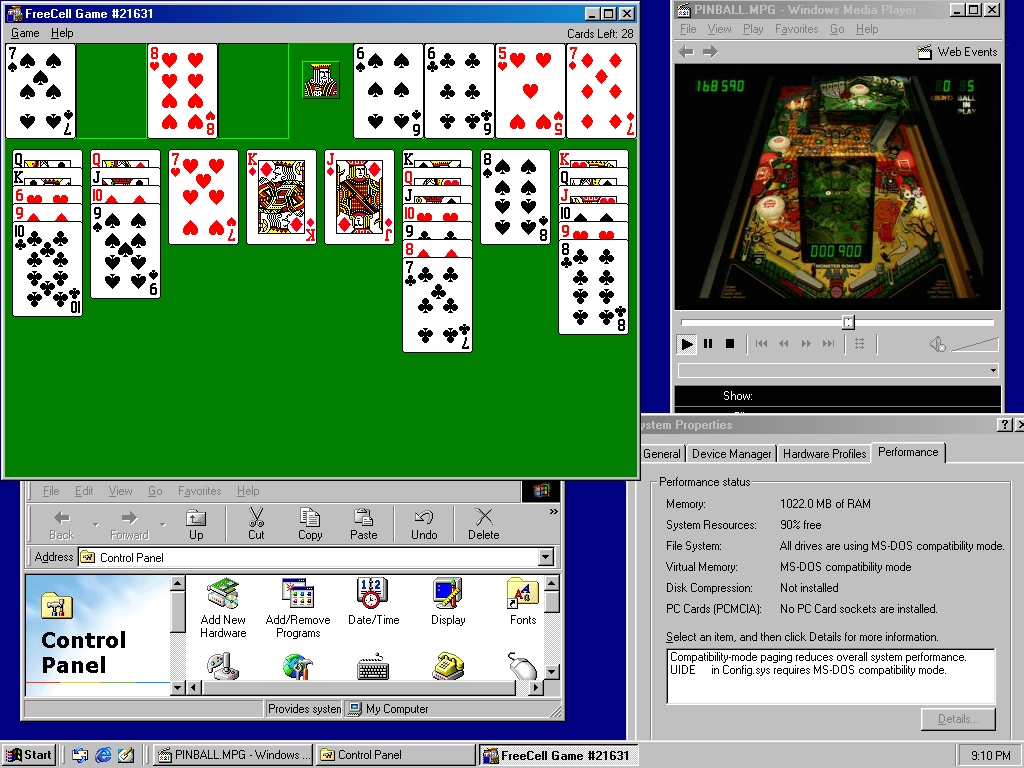Click the 7 of clubs in sixth column
1024x768 pixels.
[438, 304]
